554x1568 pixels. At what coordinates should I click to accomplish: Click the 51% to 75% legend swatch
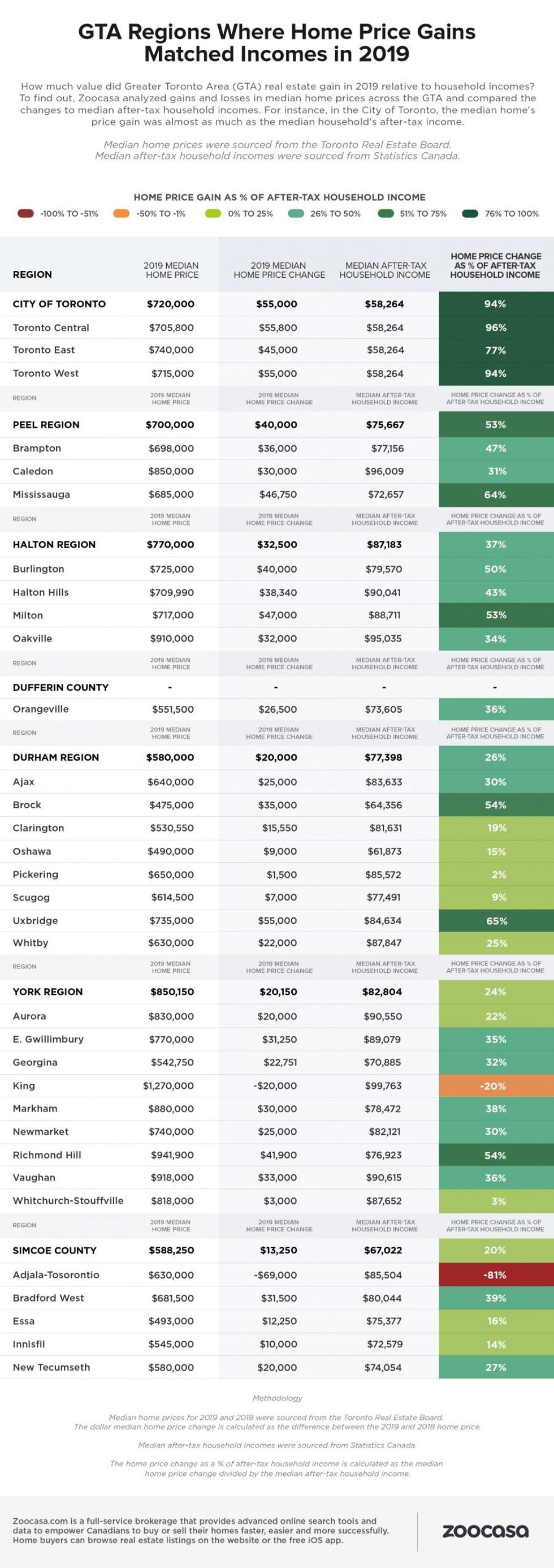click(386, 214)
